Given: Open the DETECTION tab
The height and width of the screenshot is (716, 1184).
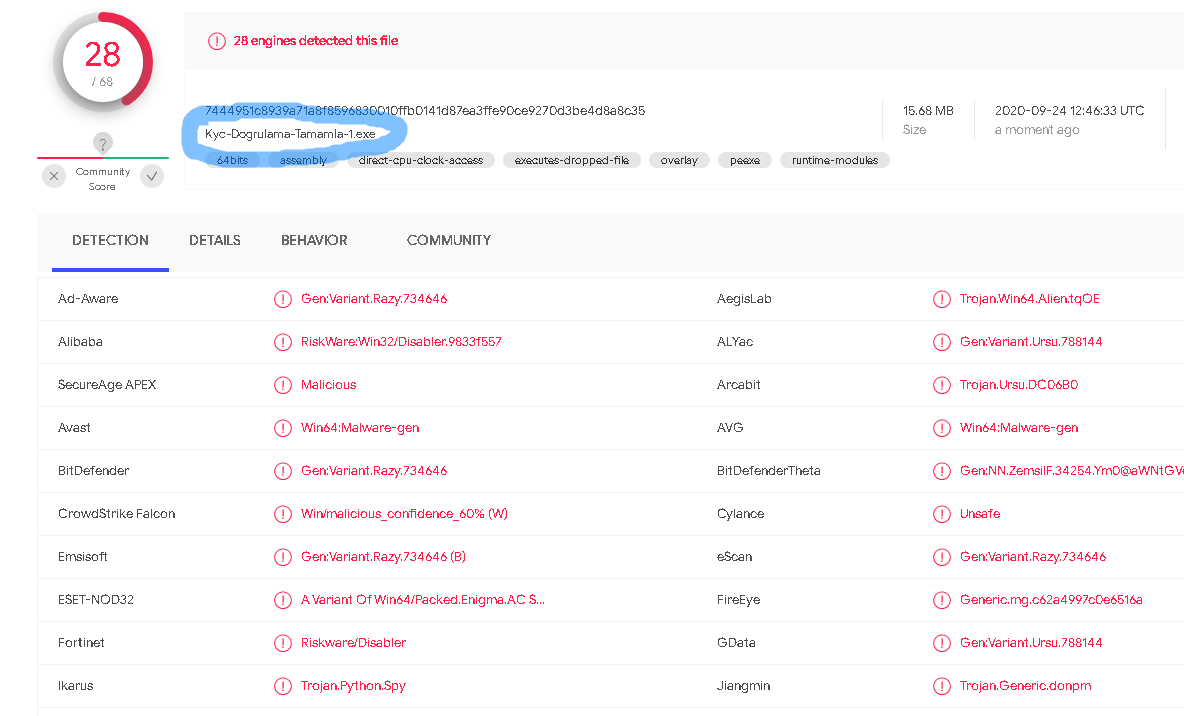Looking at the screenshot, I should [110, 240].
